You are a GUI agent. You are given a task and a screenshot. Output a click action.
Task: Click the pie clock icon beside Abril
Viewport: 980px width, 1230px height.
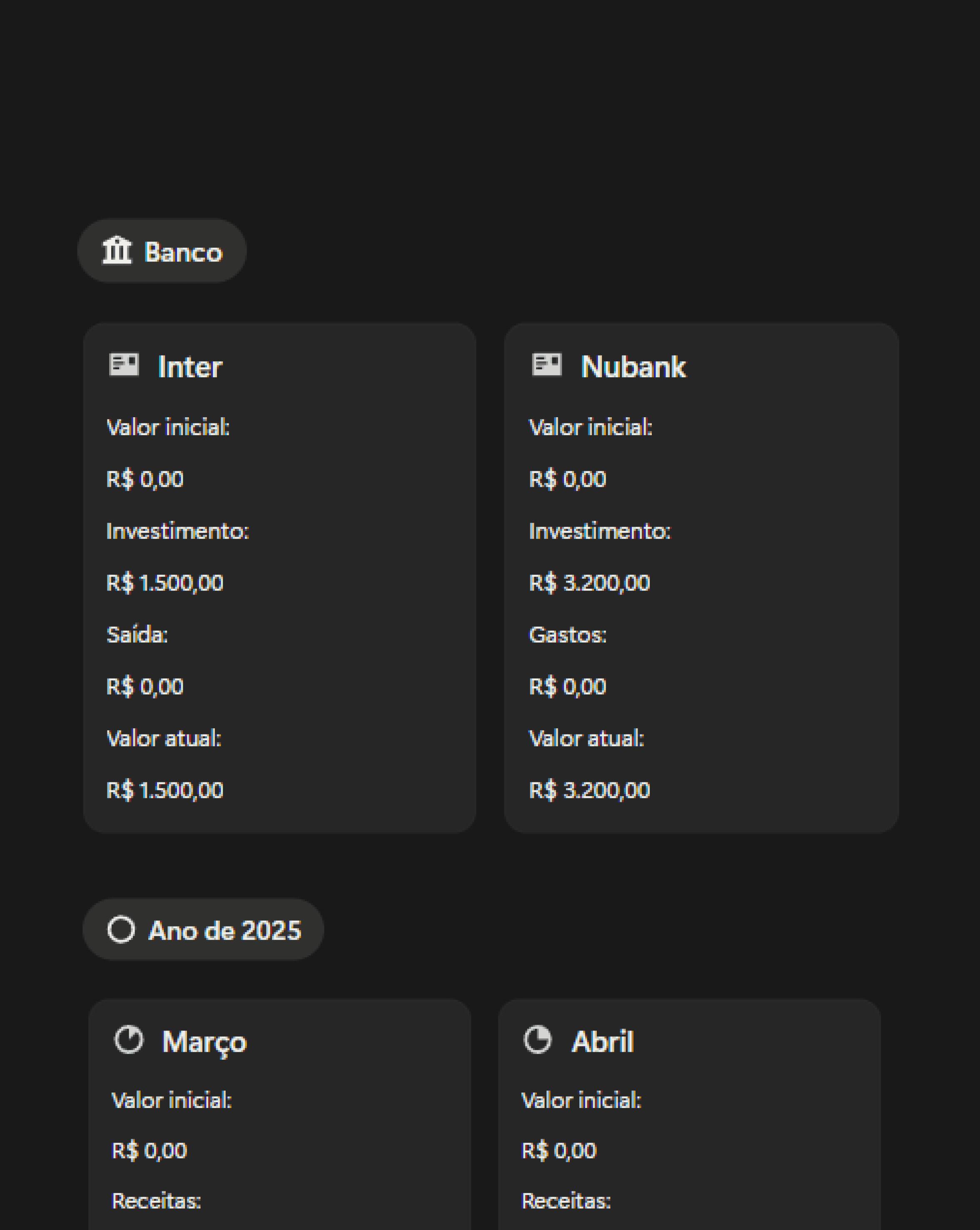point(538,1039)
